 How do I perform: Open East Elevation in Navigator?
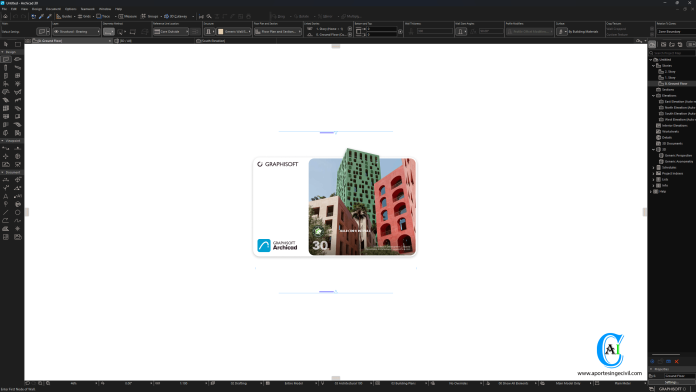pyautogui.click(x=680, y=101)
